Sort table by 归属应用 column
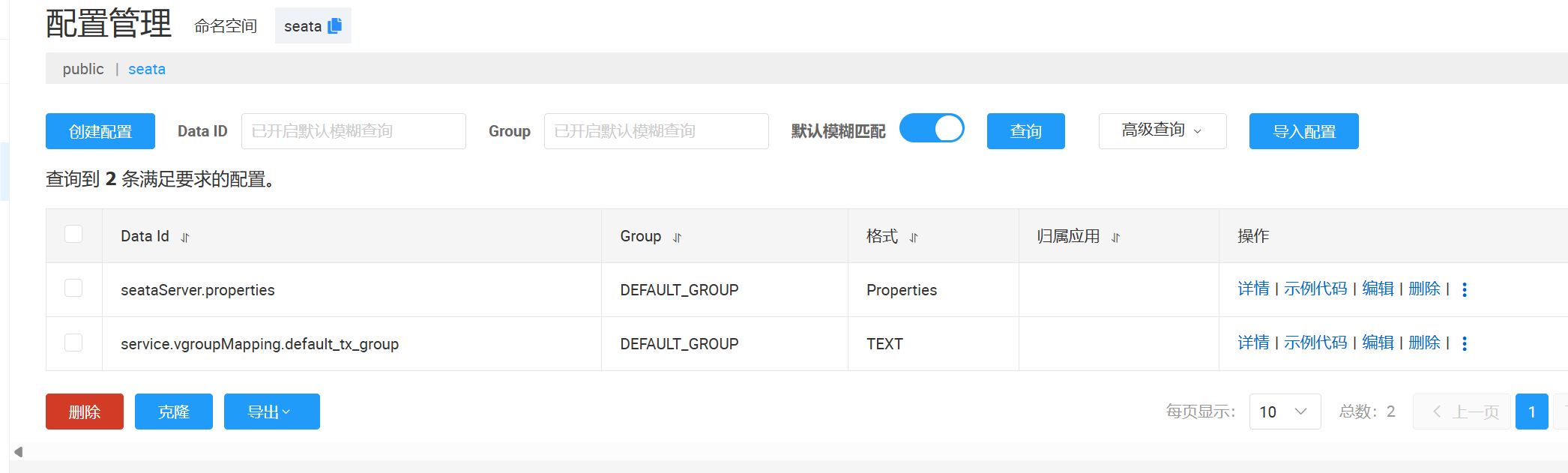Screen dimensions: 1568x473 point(1115,238)
